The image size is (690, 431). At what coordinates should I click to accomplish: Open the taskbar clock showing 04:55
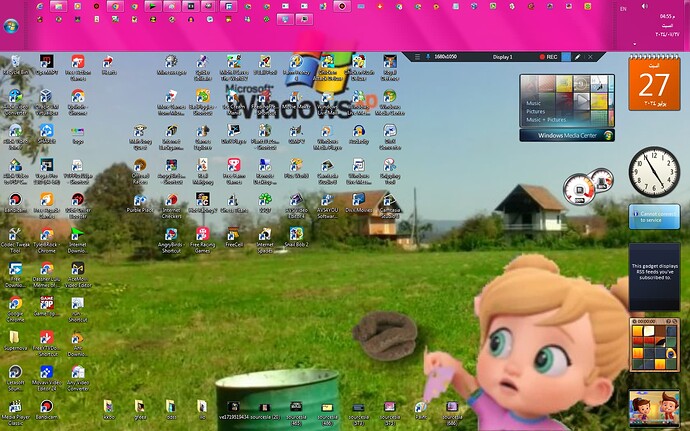pyautogui.click(x=667, y=25)
